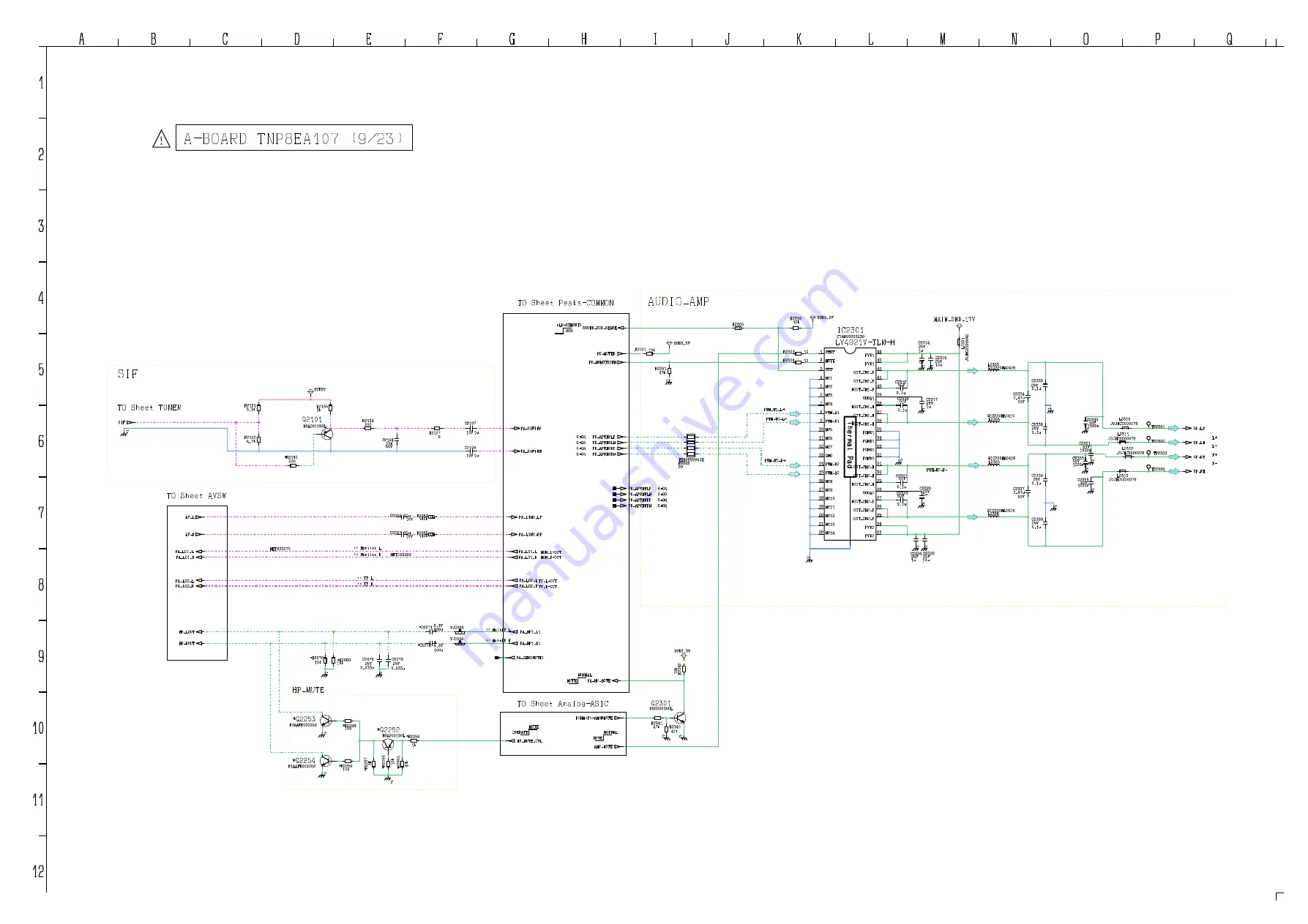
Task: Click transistor Q2252 symbol
Action: point(388,744)
